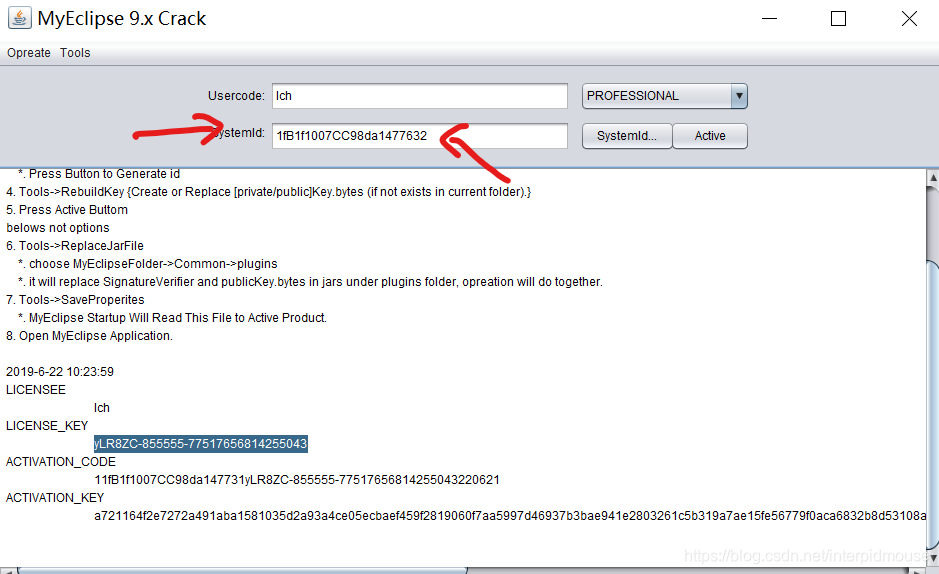Click the licensee name 'lch' in output
The image size is (939, 574).
tap(102, 408)
